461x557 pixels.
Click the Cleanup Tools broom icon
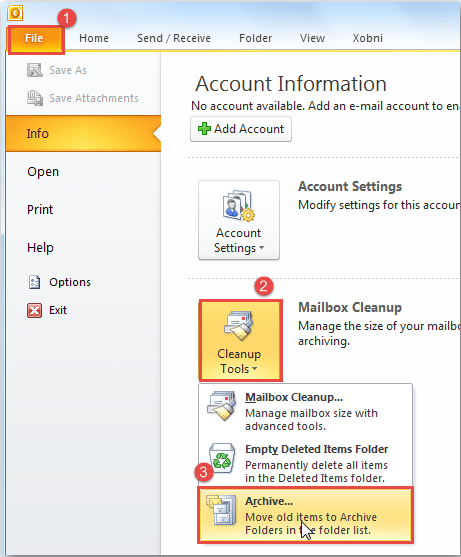239,325
